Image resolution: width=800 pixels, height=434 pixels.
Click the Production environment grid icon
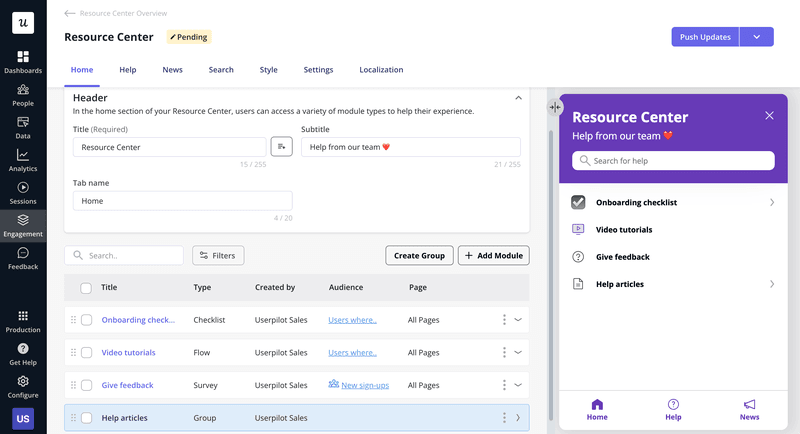tap(23, 317)
